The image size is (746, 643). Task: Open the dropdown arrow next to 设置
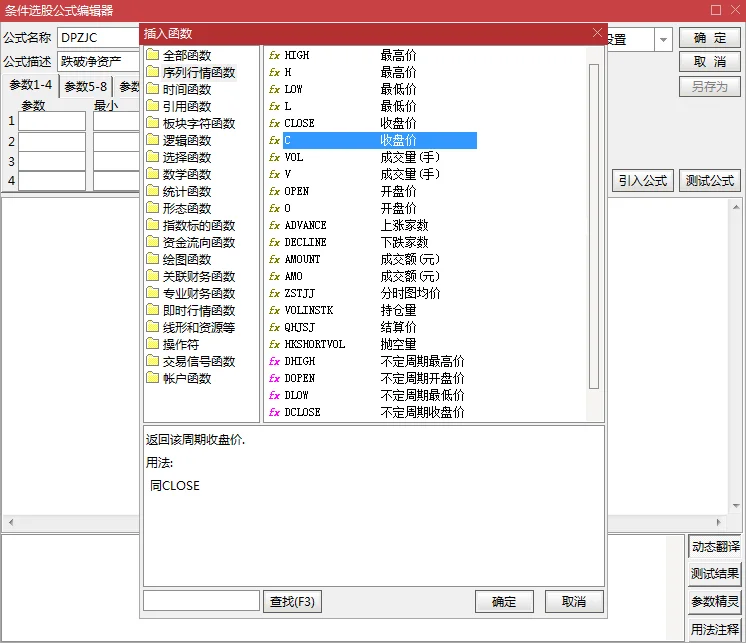point(663,39)
